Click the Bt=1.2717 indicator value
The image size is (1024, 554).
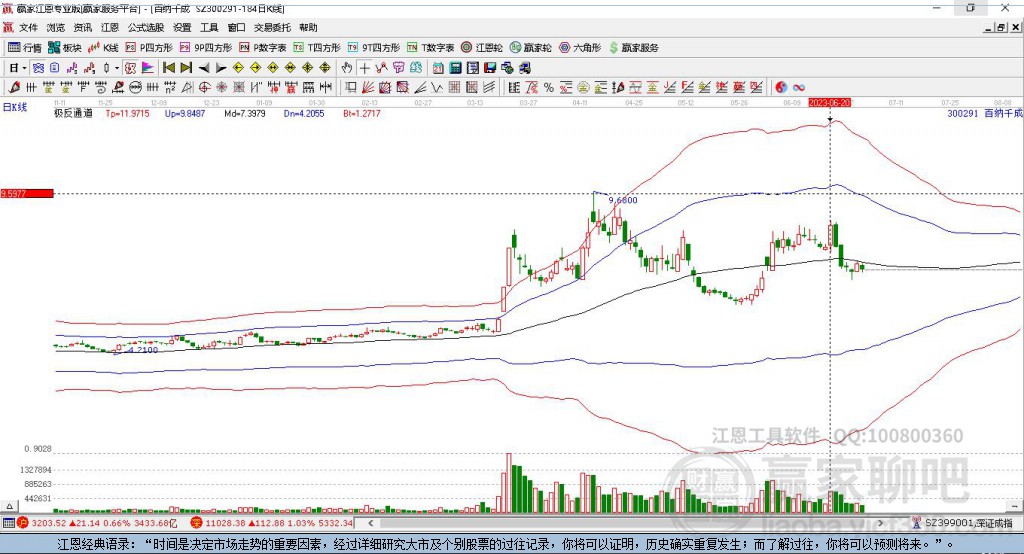pyautogui.click(x=362, y=113)
